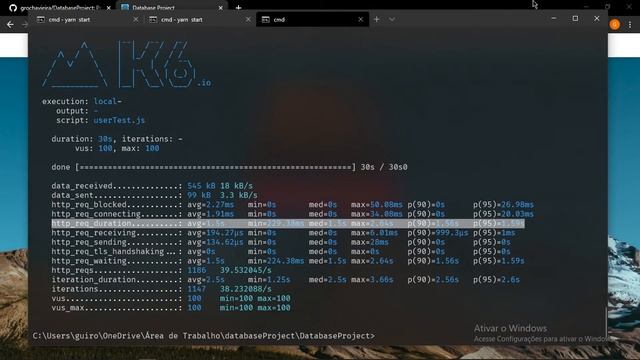This screenshot has width=640, height=360.
Task: Close the active 'cmd' terminal tab
Action: (x=360, y=20)
